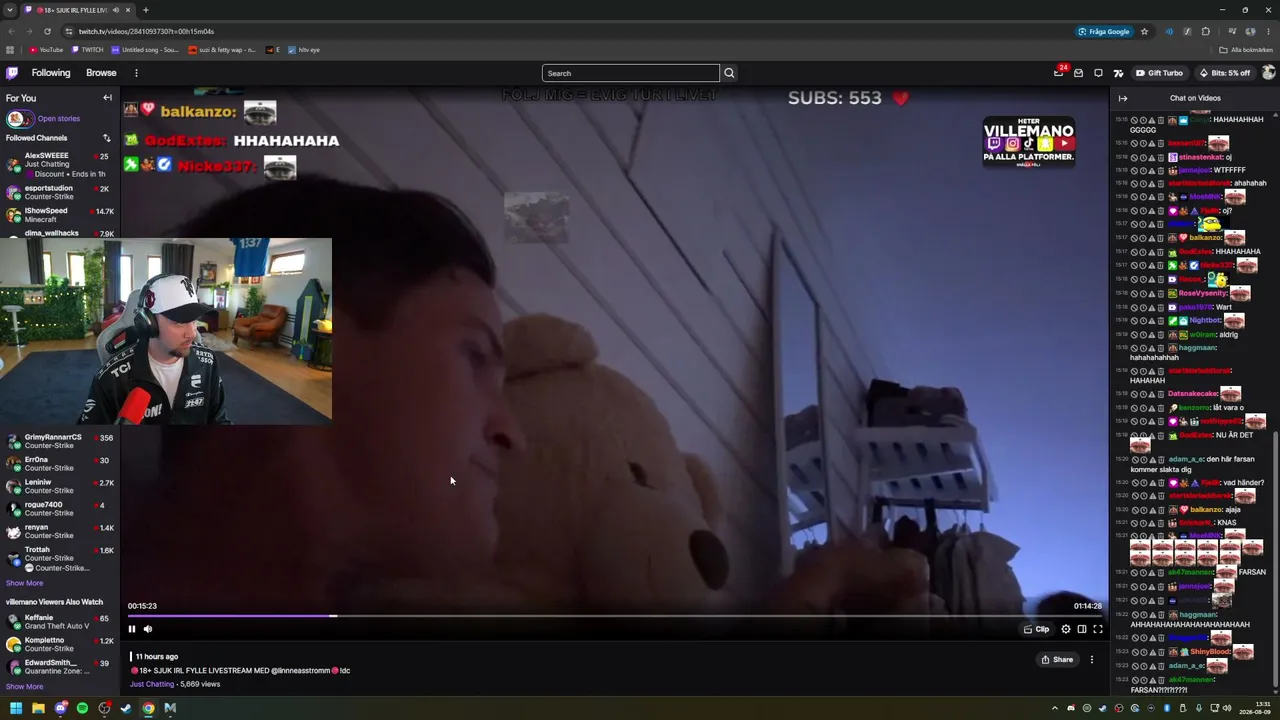1280x720 pixels.
Task: Open Komplettno channel from sidebar
Action: pyautogui.click(x=60, y=644)
